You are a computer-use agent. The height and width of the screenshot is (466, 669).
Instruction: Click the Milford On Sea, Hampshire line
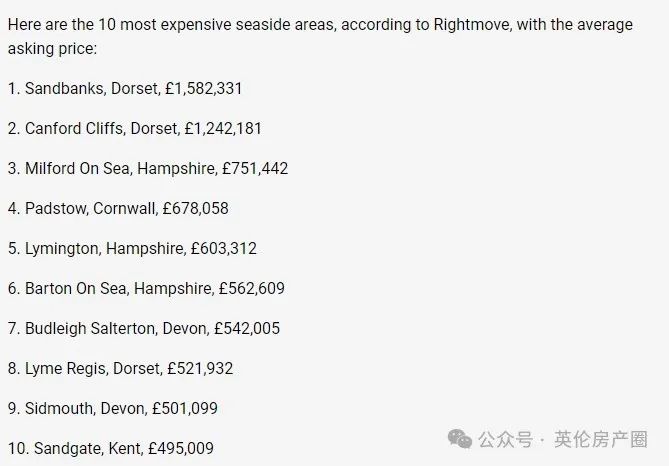pos(148,169)
